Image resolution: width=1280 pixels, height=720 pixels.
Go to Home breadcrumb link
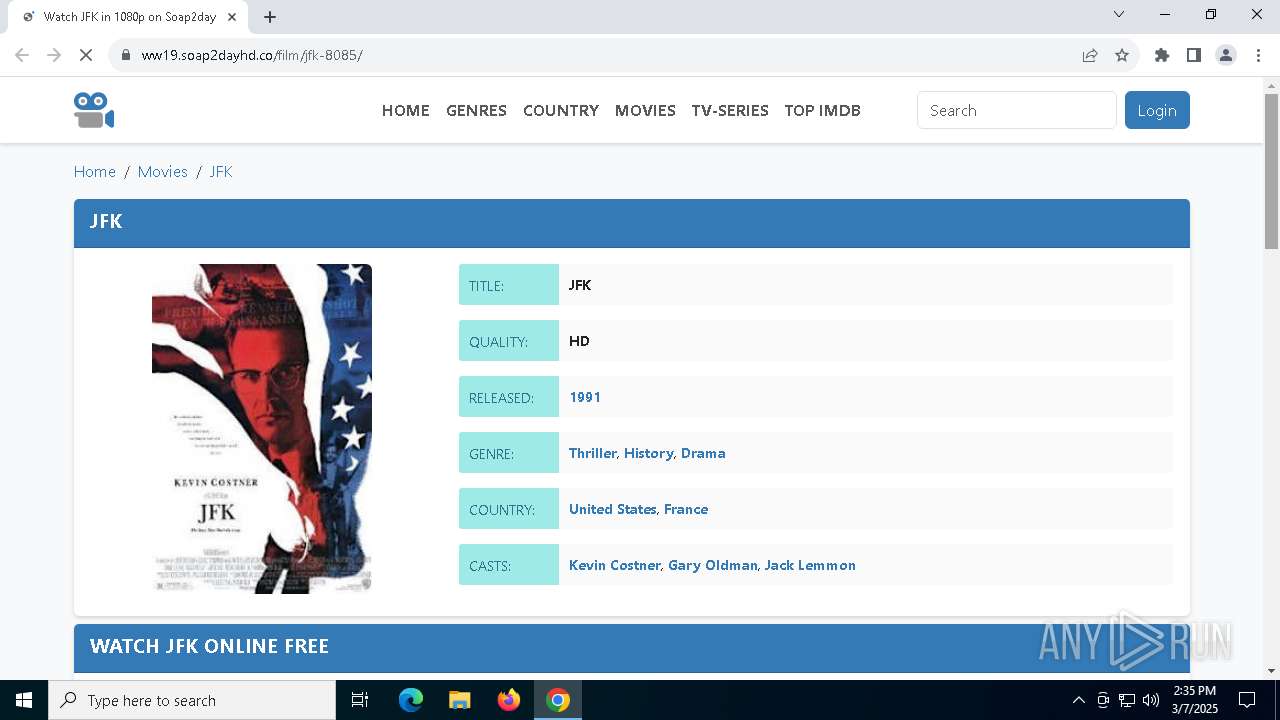point(95,172)
